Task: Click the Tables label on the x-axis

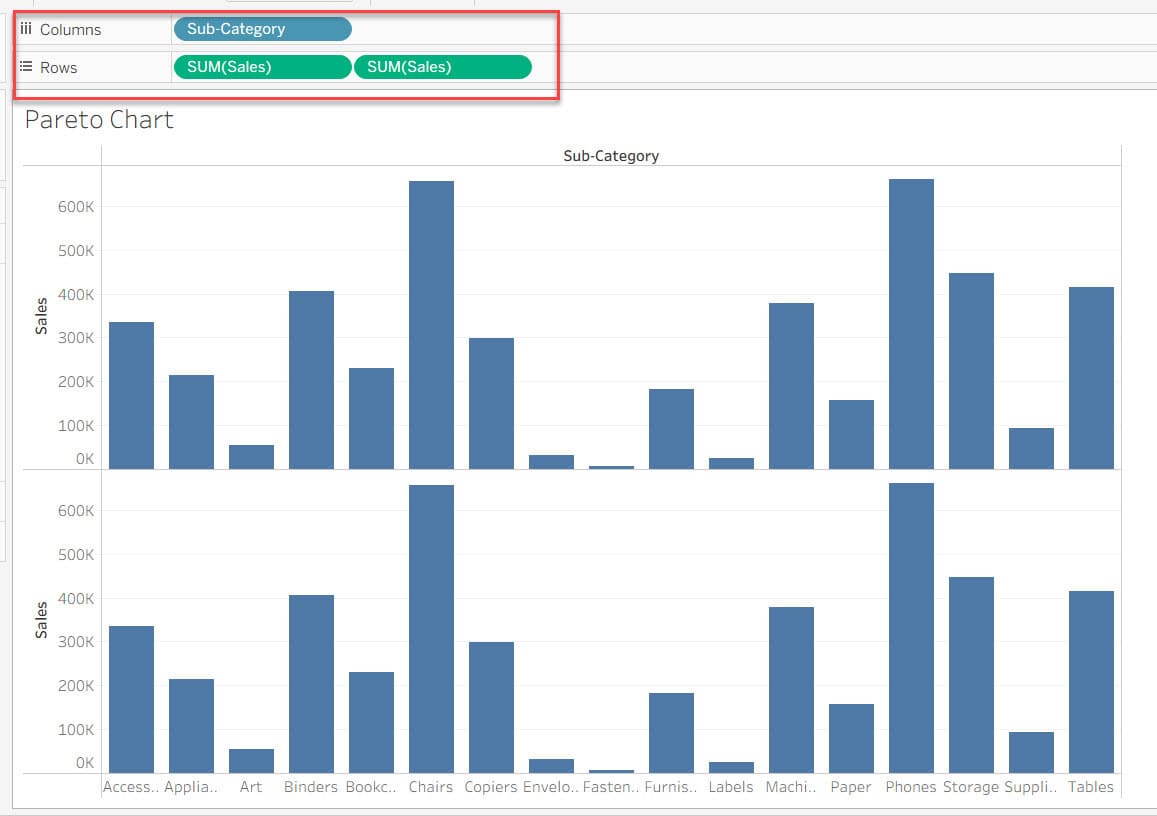Action: pyautogui.click(x=1091, y=787)
